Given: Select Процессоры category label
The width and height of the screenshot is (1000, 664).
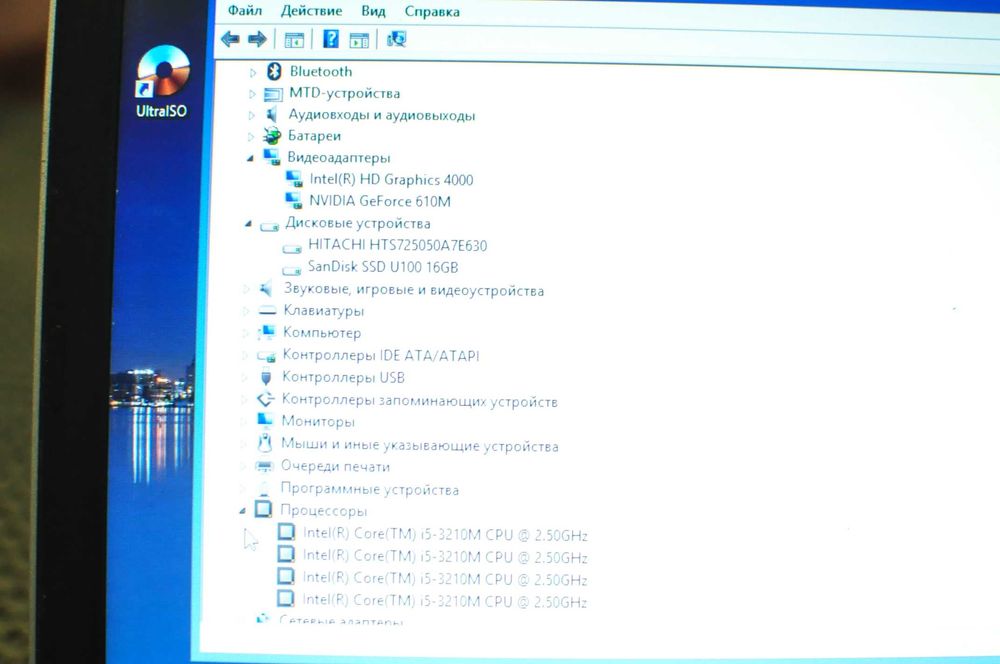Looking at the screenshot, I should click(x=323, y=512).
